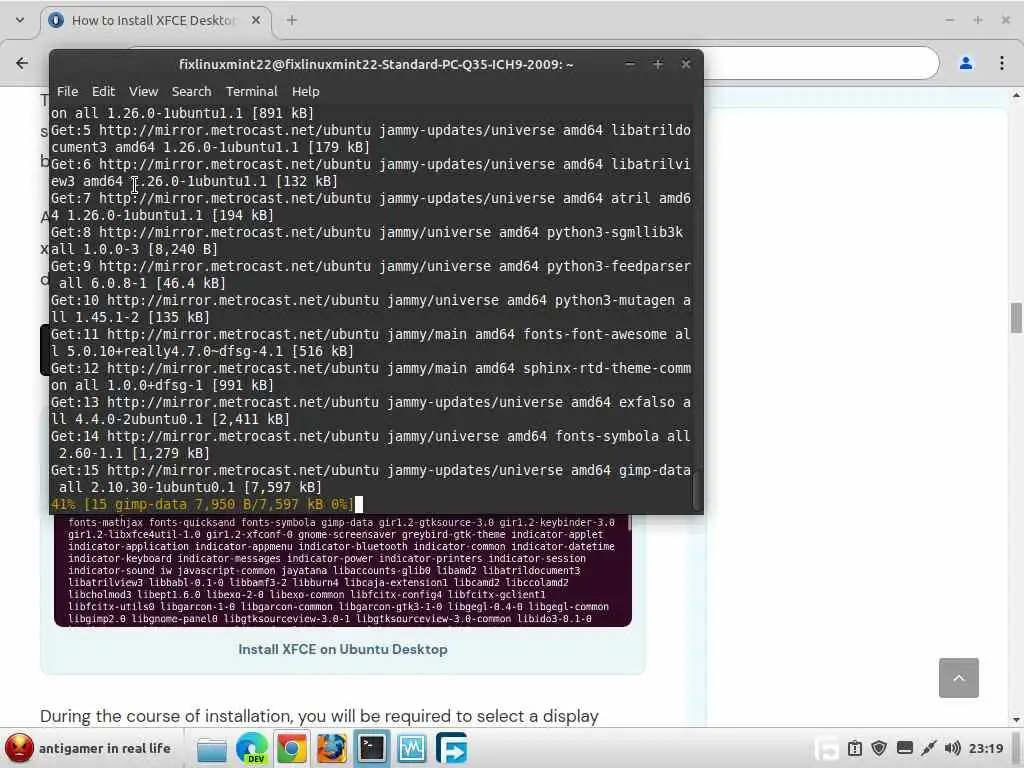
Task: Open the volume control tray icon
Action: click(952, 748)
